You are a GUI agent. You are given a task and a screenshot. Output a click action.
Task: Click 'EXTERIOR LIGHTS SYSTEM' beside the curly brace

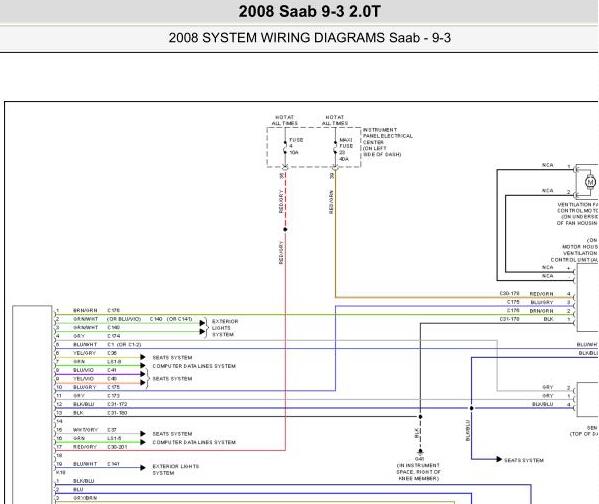(x=225, y=328)
